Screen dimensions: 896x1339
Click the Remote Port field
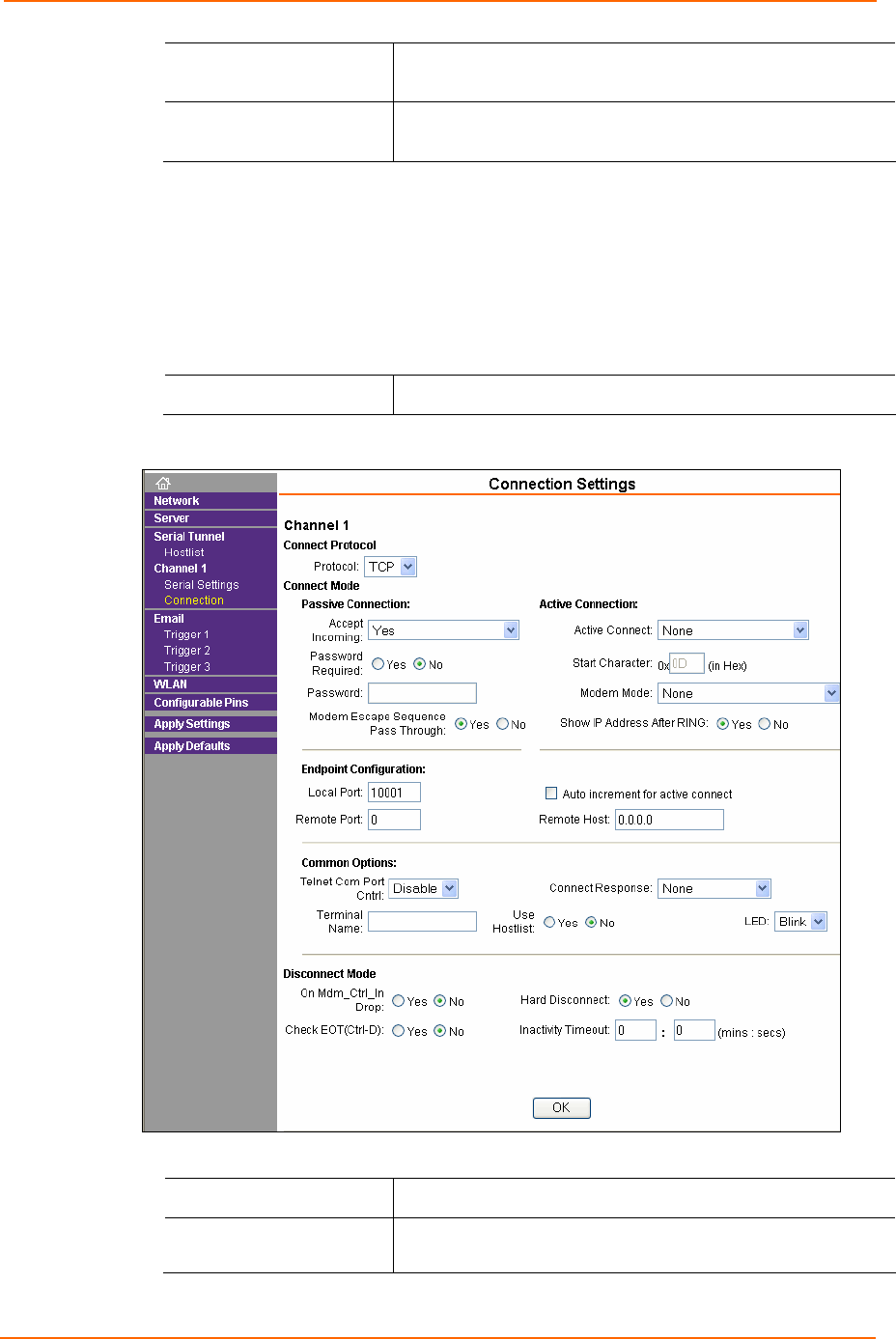pos(394,820)
